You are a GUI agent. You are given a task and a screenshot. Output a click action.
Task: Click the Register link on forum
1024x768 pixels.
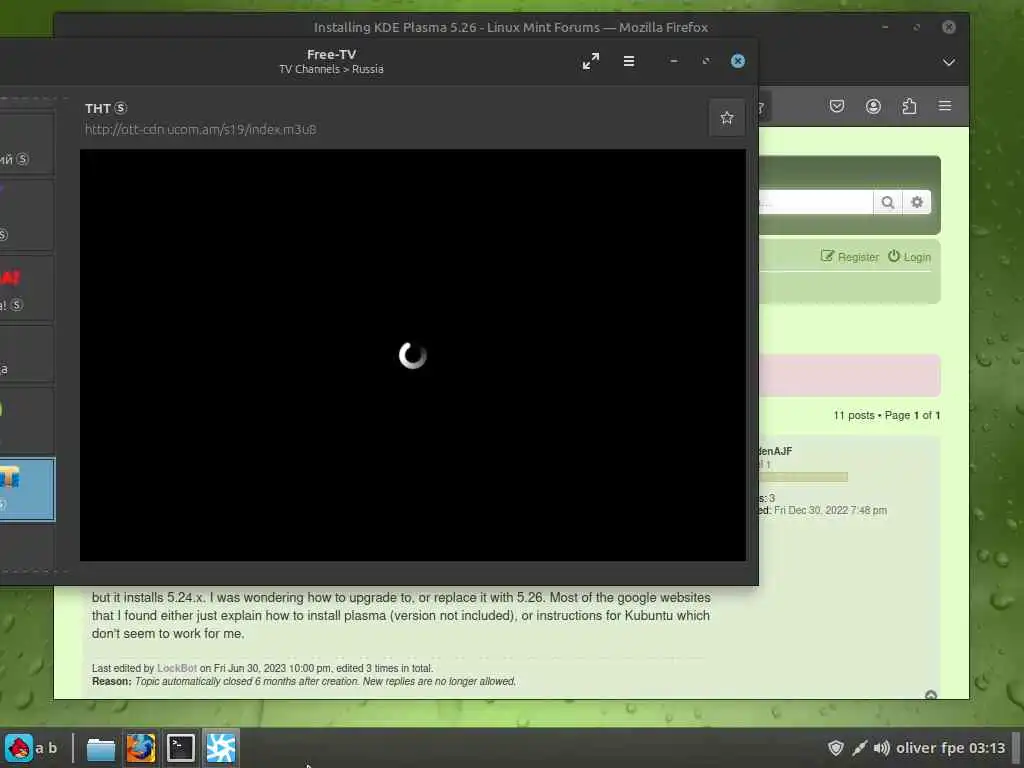(x=850, y=257)
